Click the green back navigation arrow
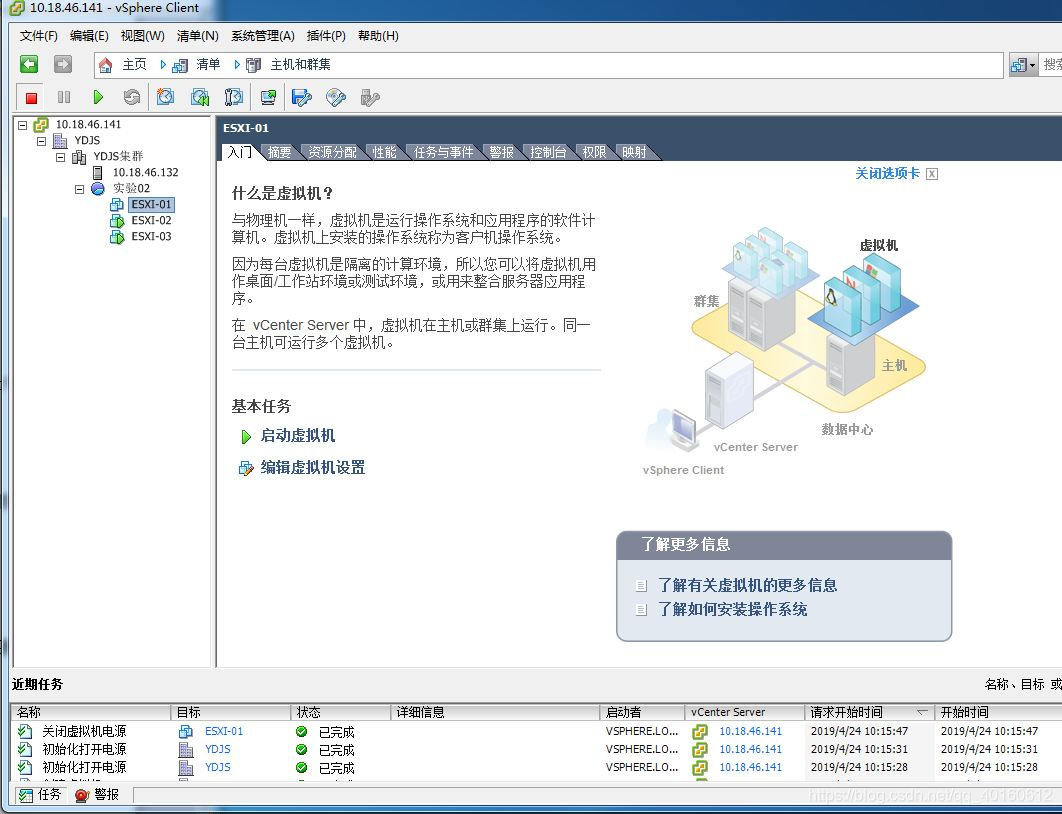1062x814 pixels. pos(29,64)
